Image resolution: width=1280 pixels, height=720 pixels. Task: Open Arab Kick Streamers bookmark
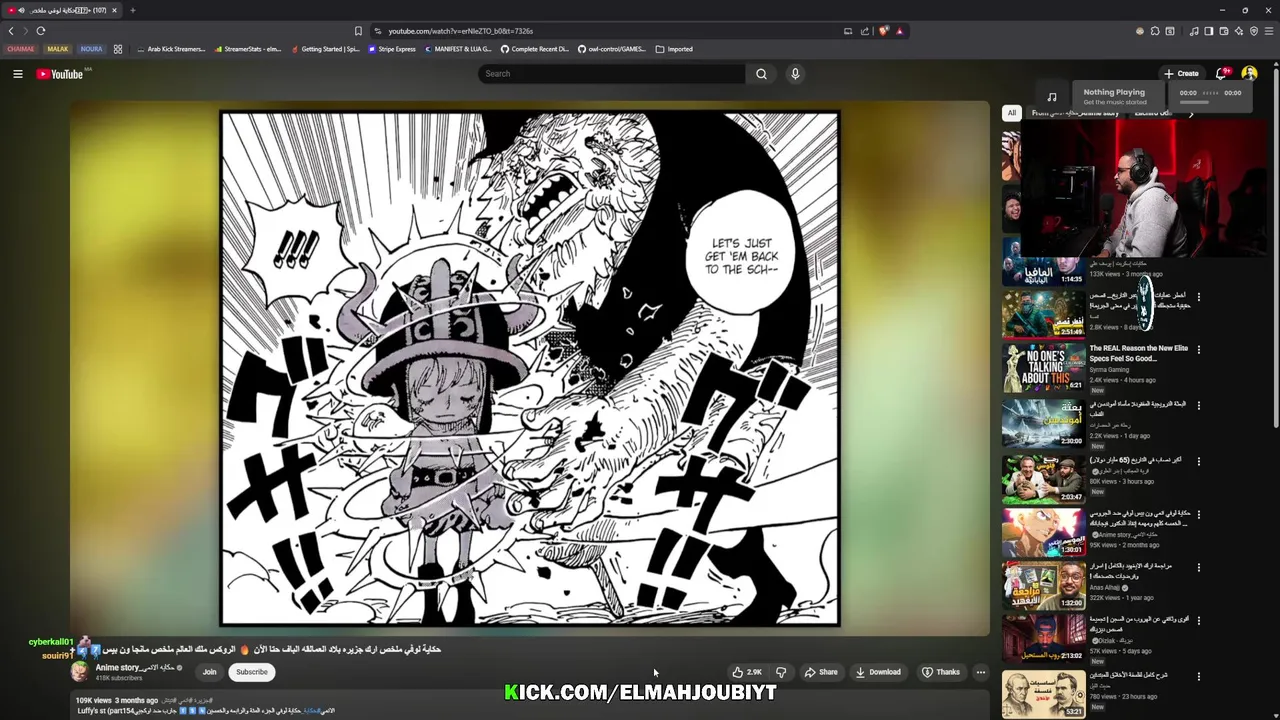click(171, 49)
